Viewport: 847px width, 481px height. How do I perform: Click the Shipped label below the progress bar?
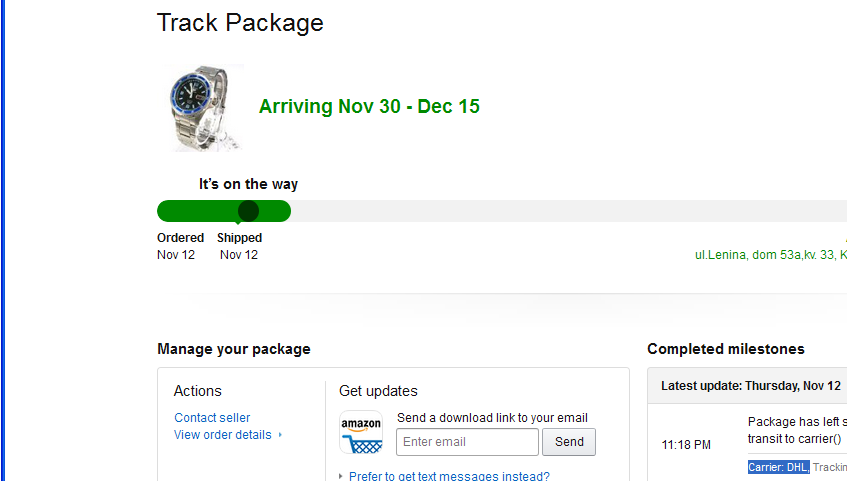(239, 238)
